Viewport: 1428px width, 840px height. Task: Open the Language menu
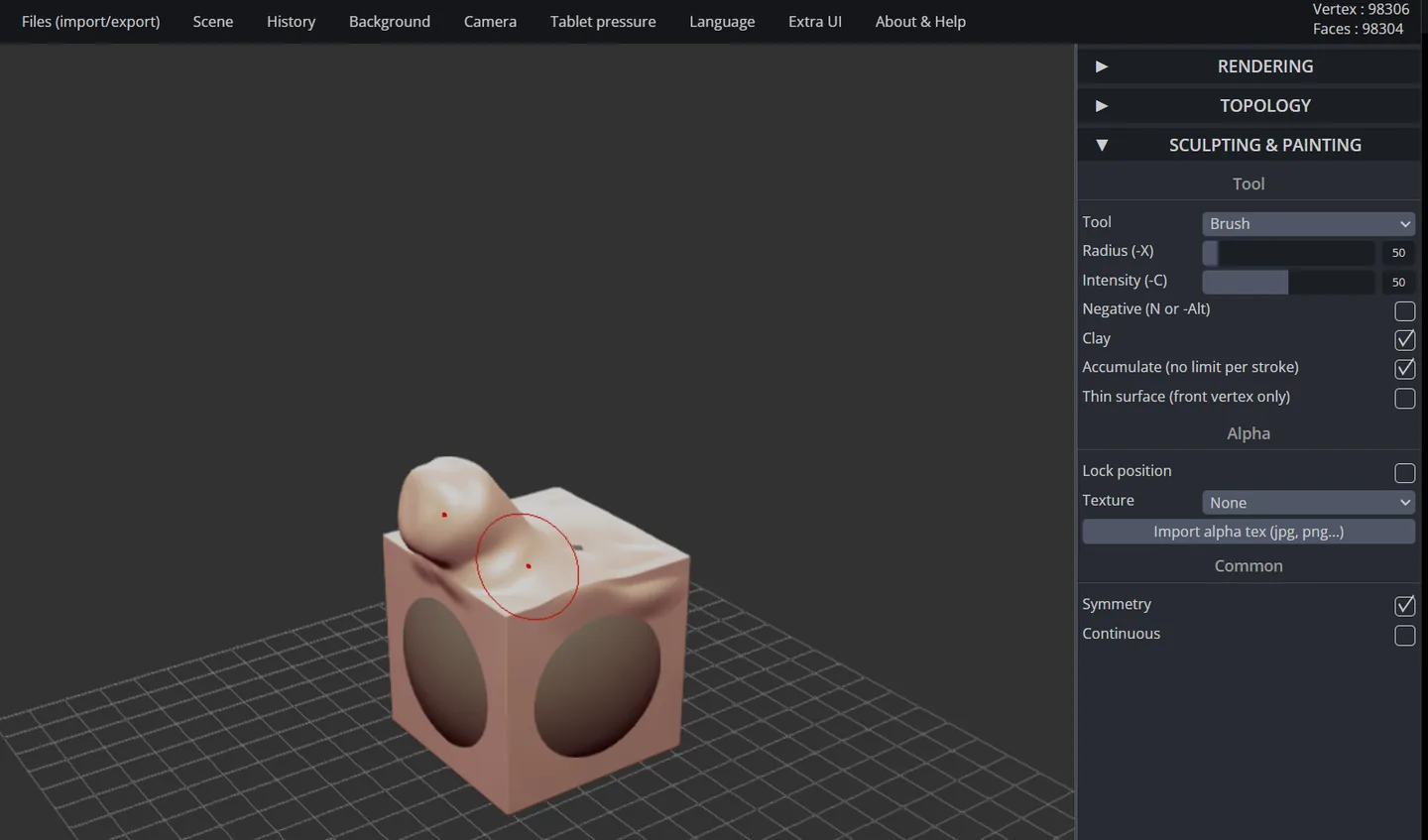point(722,22)
